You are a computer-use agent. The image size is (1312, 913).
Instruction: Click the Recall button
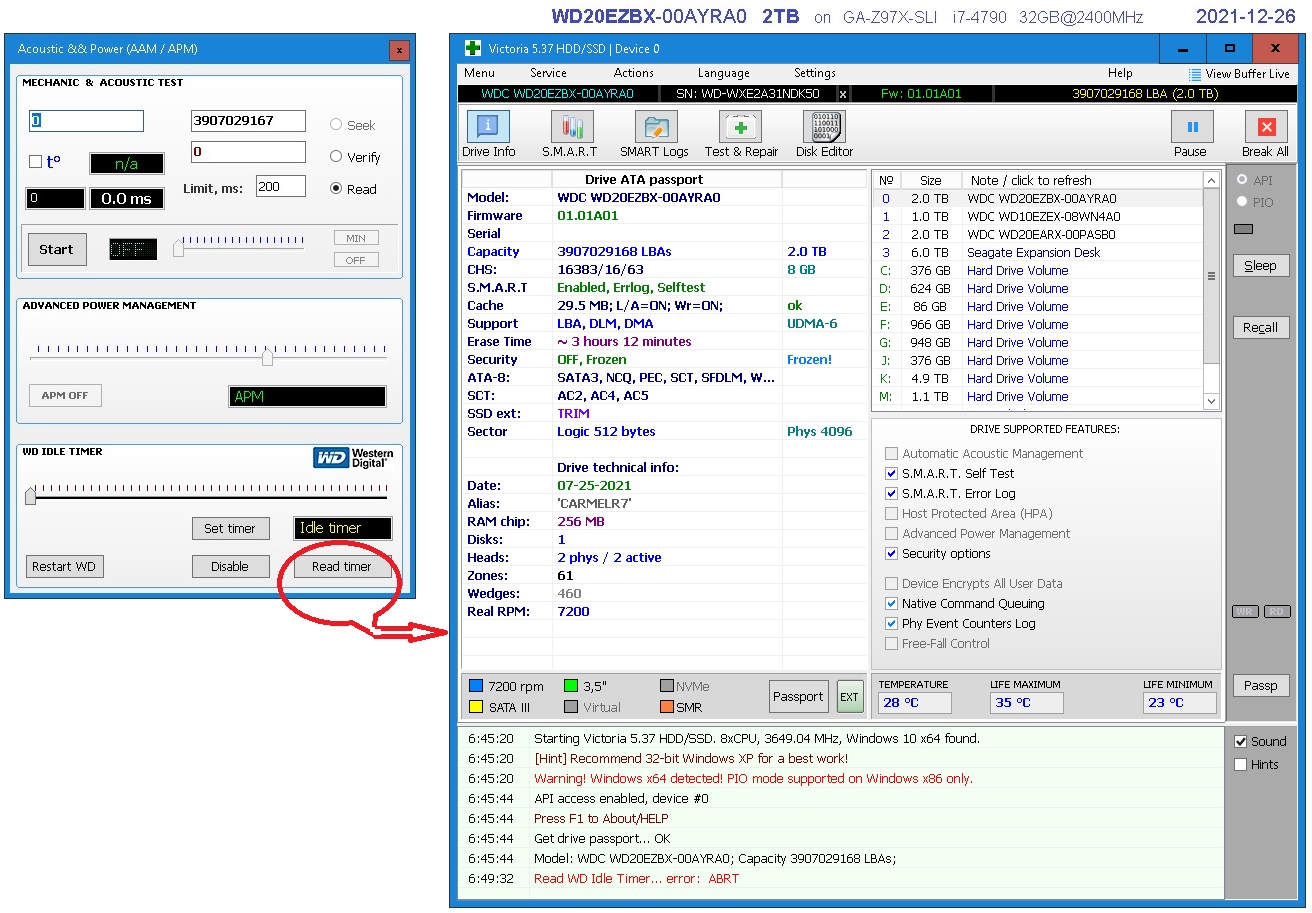point(1260,327)
